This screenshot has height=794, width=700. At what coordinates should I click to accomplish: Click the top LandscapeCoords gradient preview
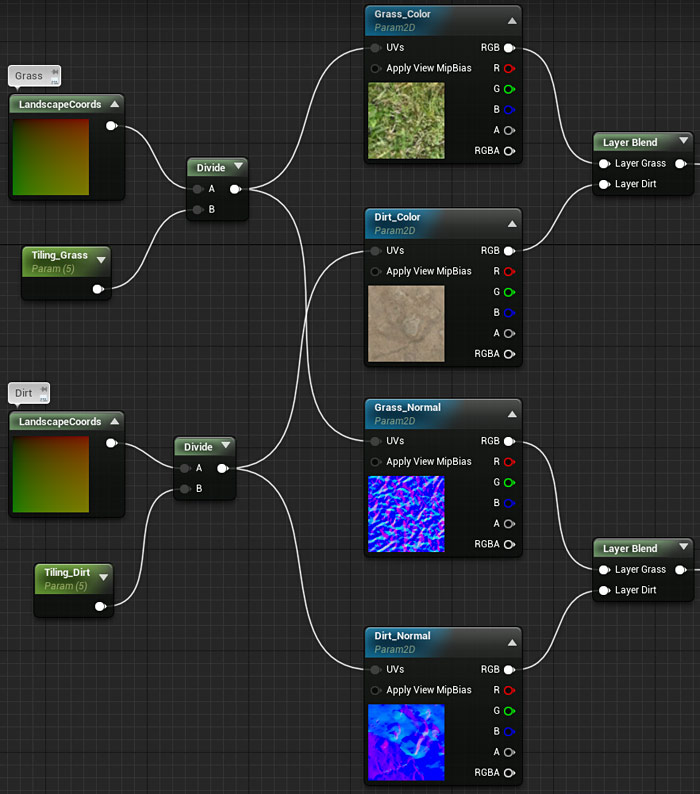51,158
